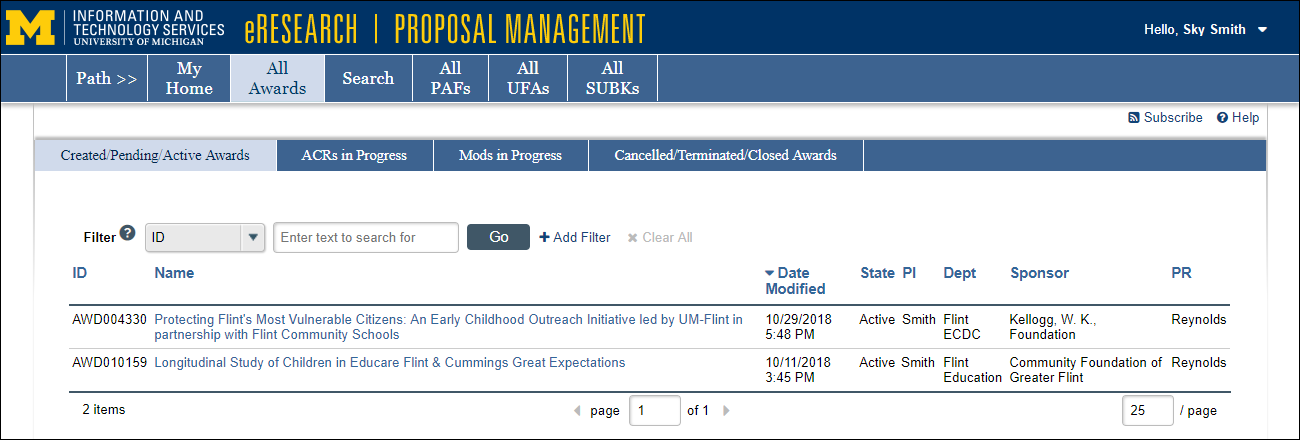Screen dimensions: 1300x440
Task: Sort by the Date Modified column arrow
Action: click(x=769, y=272)
